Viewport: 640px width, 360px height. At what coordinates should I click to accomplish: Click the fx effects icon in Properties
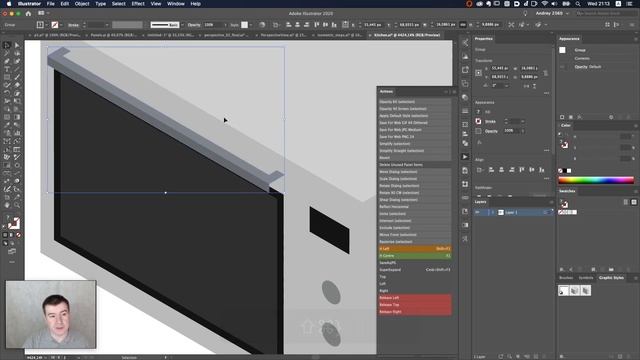pyautogui.click(x=479, y=142)
